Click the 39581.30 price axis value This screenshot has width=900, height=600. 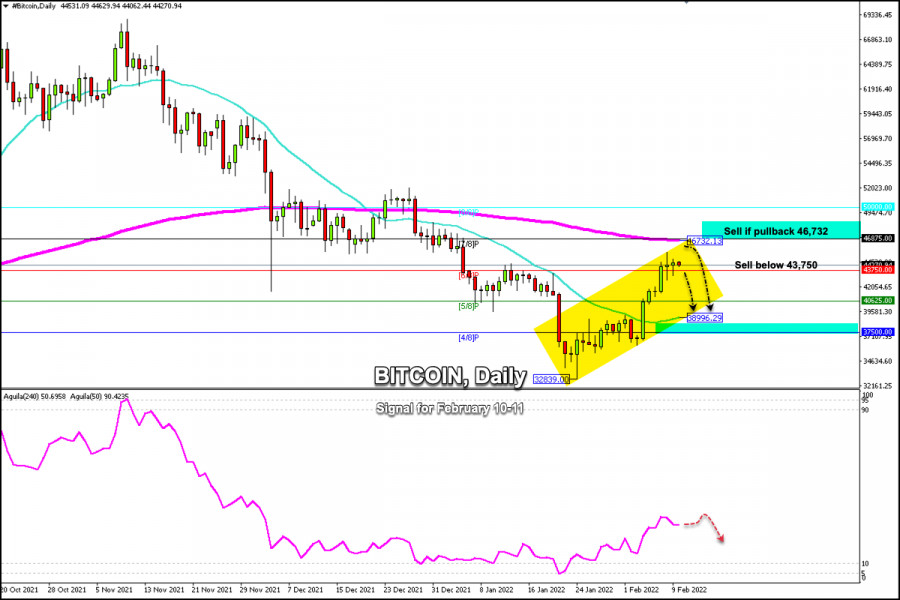pyautogui.click(x=878, y=311)
